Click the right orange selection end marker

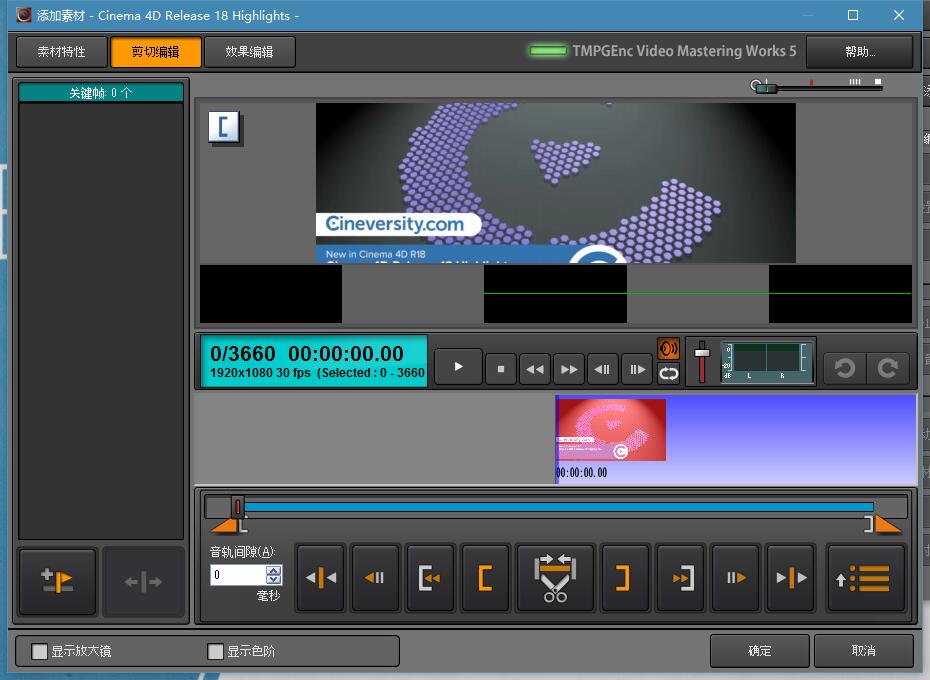(887, 525)
